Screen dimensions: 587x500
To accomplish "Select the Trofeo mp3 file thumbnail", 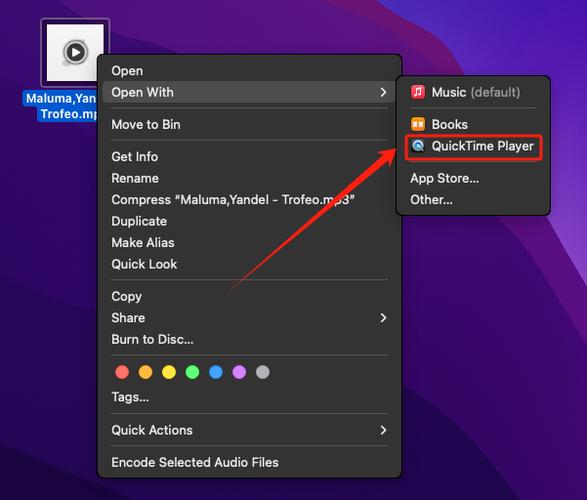I will click(x=75, y=52).
